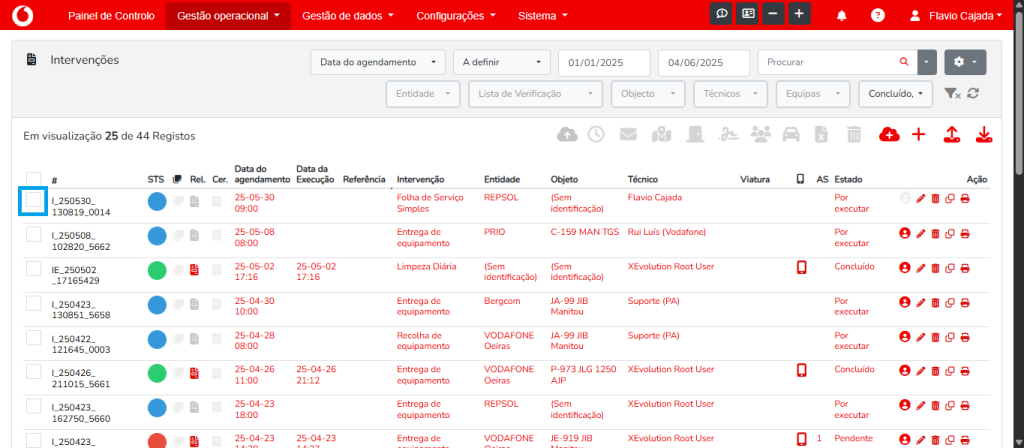Viewport: 1024px width, 448px height.
Task: Select row I_250423_130851_5658 checkbox
Action: coord(33,302)
